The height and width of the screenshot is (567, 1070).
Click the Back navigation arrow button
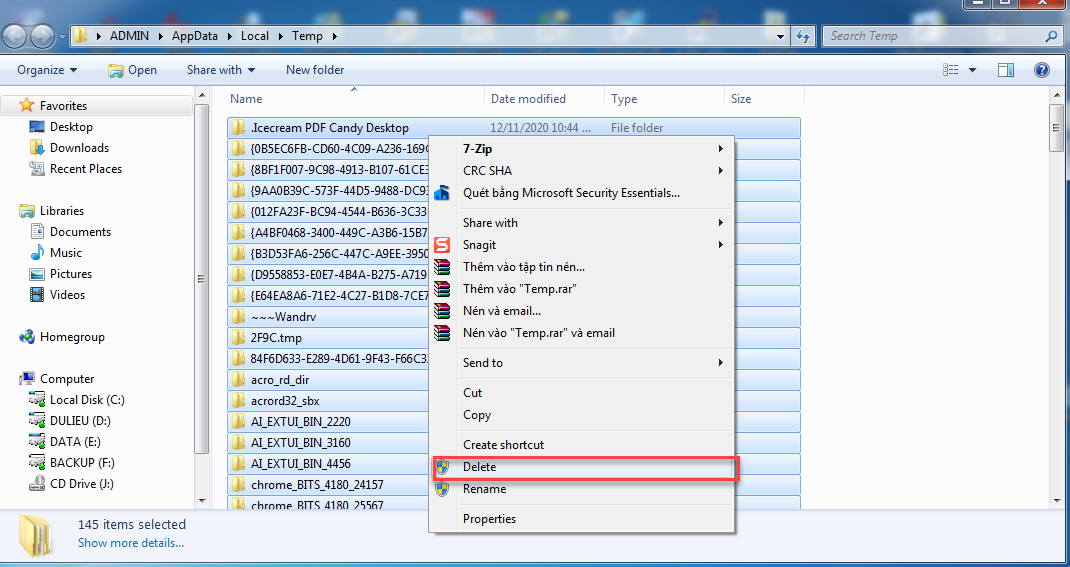pyautogui.click(x=16, y=35)
